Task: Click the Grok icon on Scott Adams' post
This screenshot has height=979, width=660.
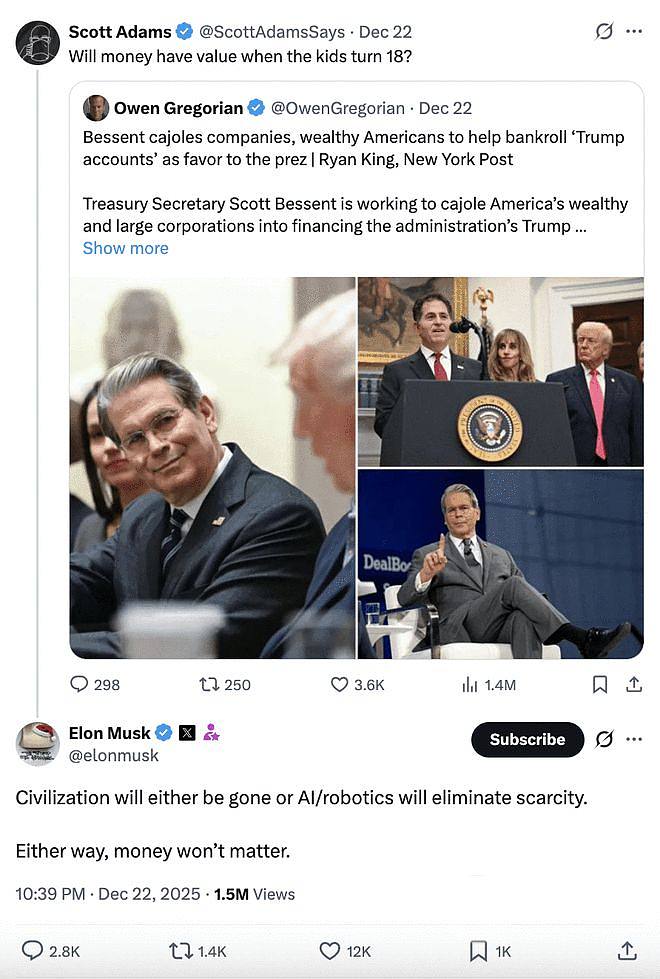Action: [604, 32]
